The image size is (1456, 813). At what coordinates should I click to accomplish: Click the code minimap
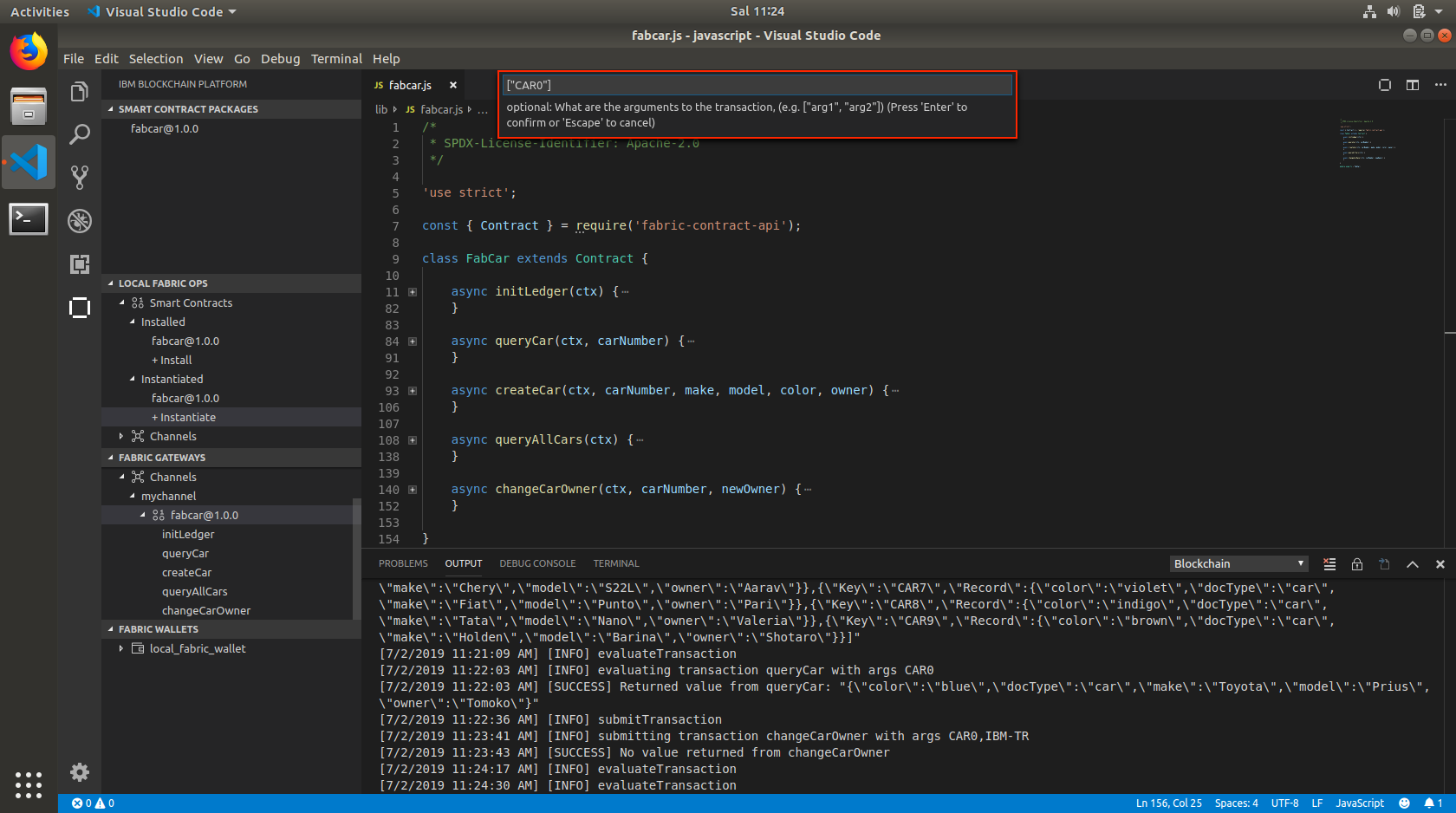click(1367, 143)
